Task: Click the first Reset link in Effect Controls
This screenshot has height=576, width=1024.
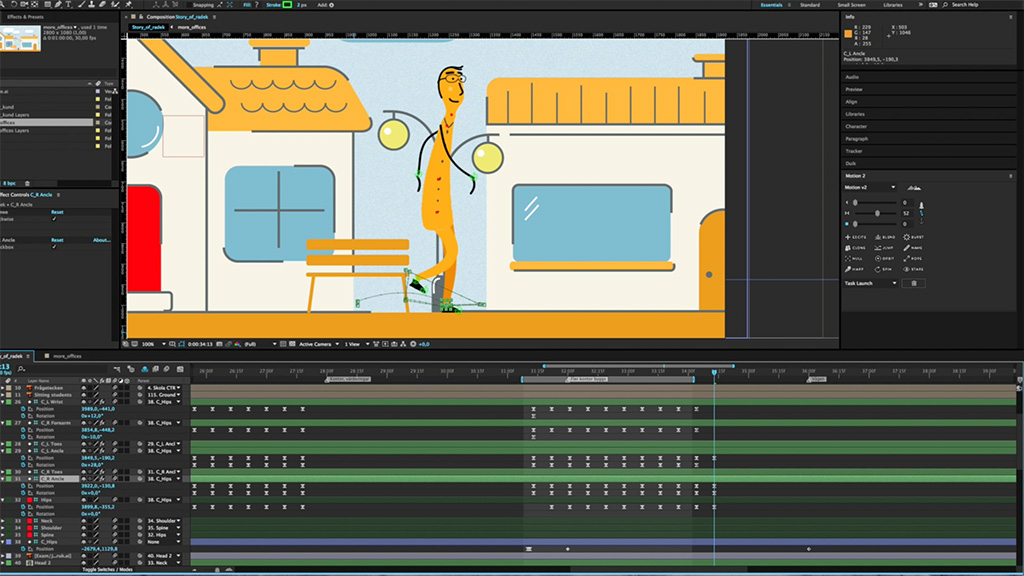Action: point(57,212)
